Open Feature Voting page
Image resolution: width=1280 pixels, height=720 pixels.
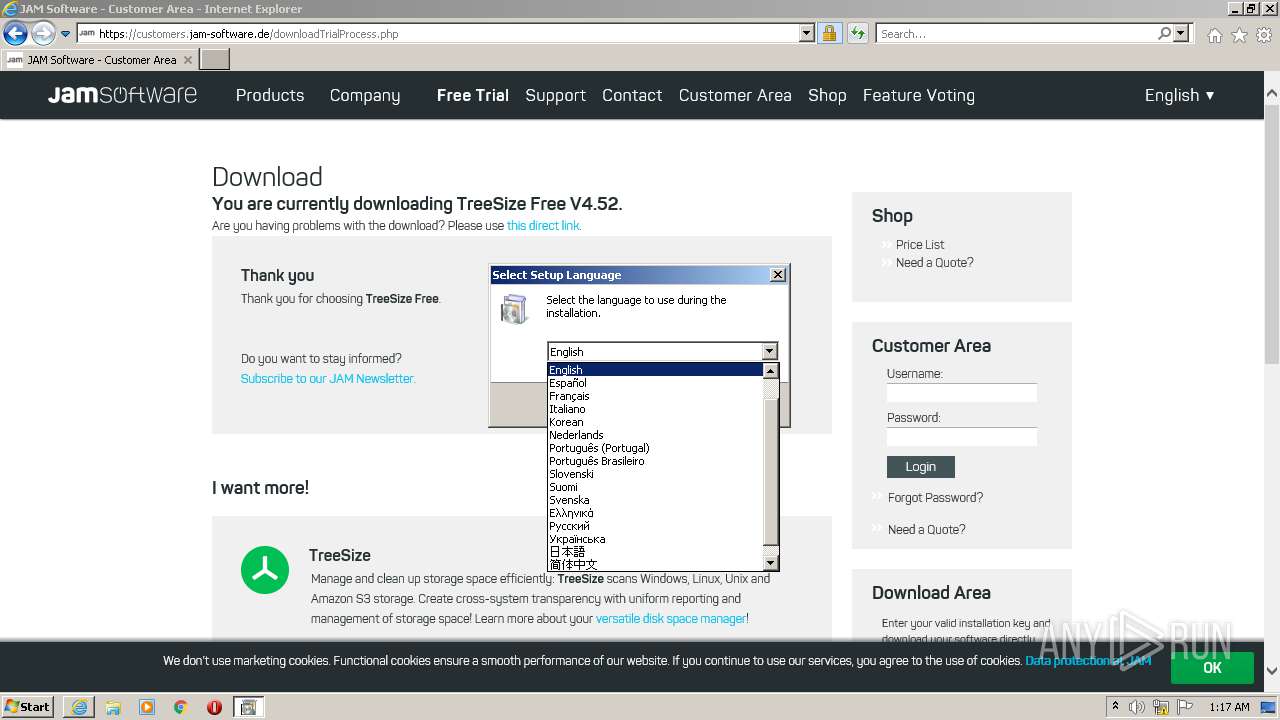tap(919, 95)
